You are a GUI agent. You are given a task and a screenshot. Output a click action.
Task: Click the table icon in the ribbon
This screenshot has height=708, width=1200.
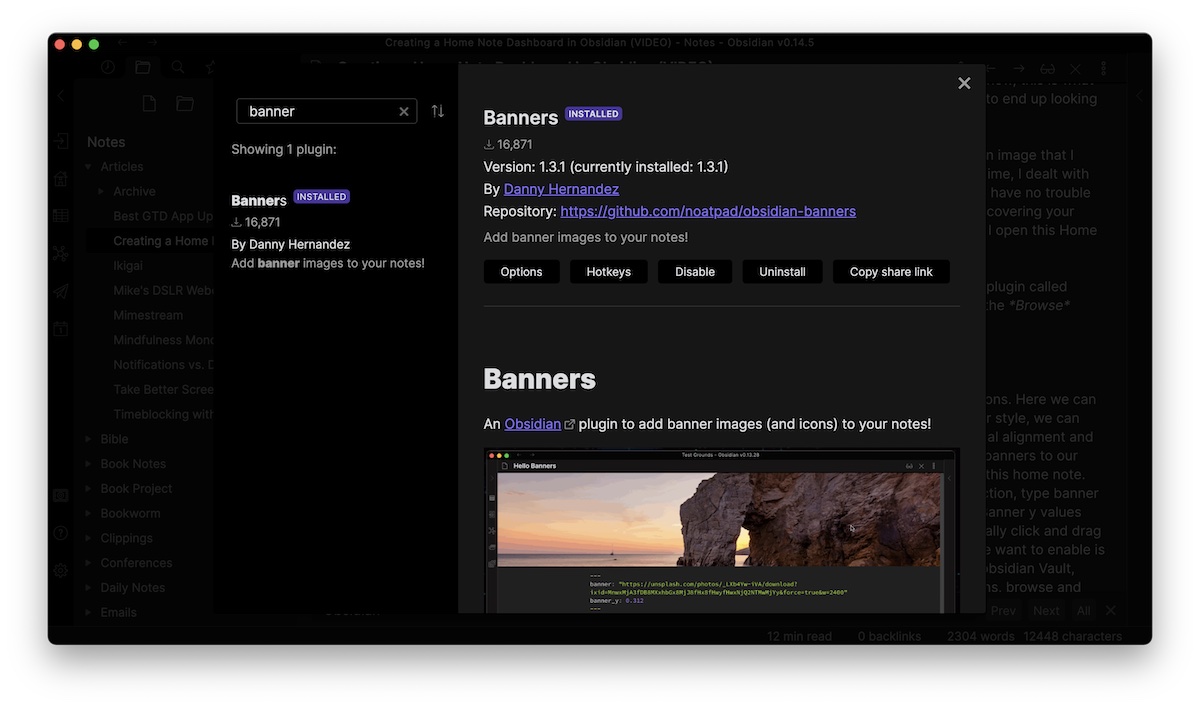tap(61, 216)
